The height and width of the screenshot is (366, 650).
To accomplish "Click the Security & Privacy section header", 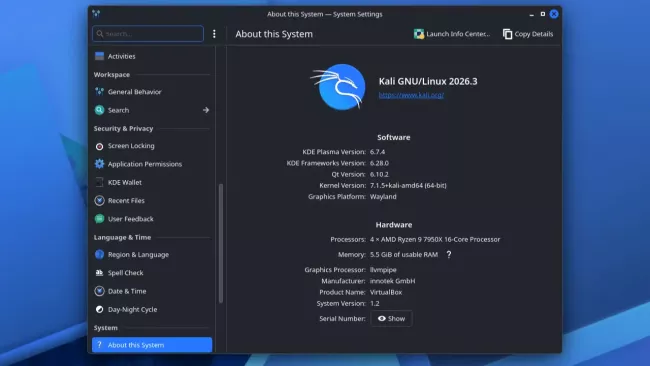I will tap(124, 128).
